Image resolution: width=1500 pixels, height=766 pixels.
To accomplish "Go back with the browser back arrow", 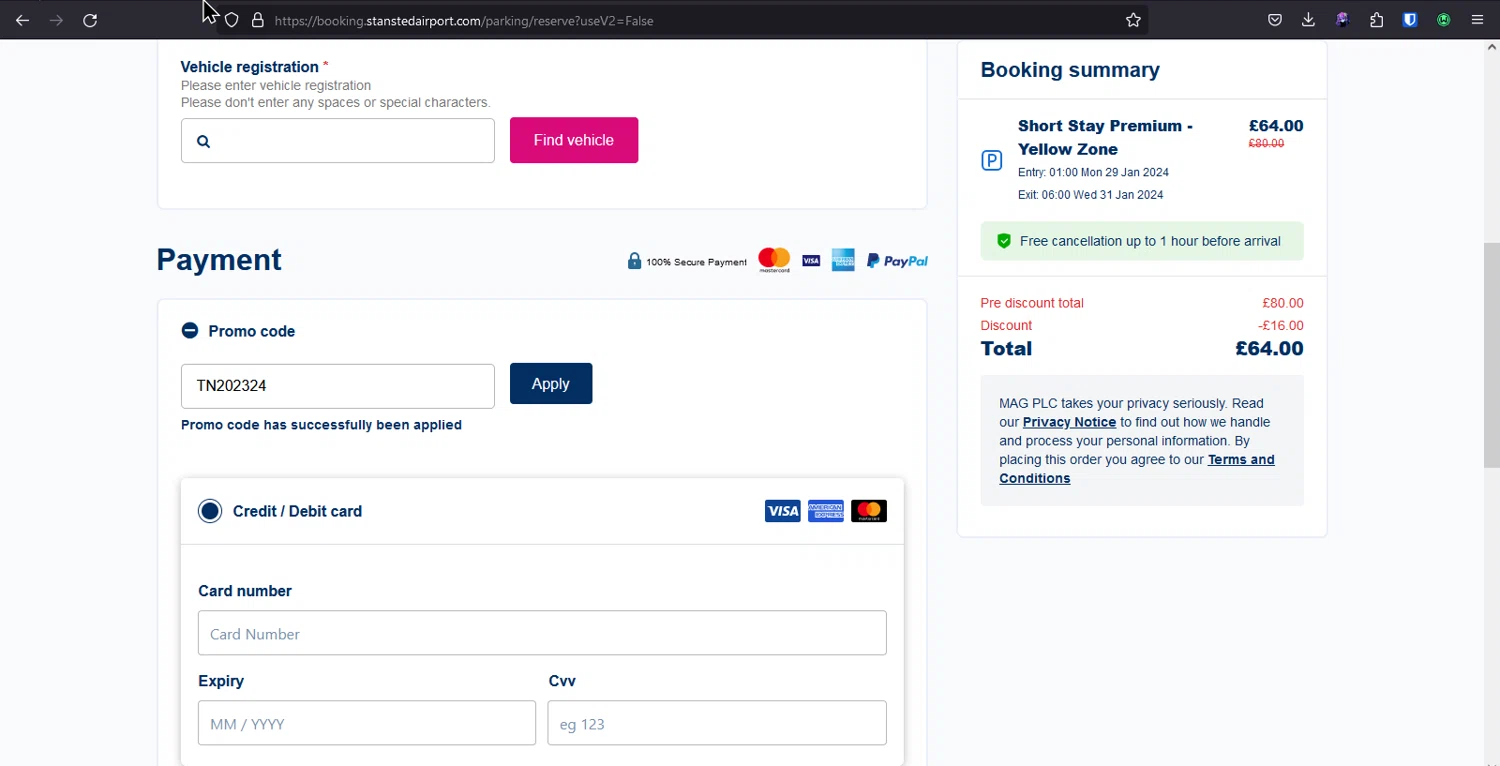I will click(x=22, y=20).
